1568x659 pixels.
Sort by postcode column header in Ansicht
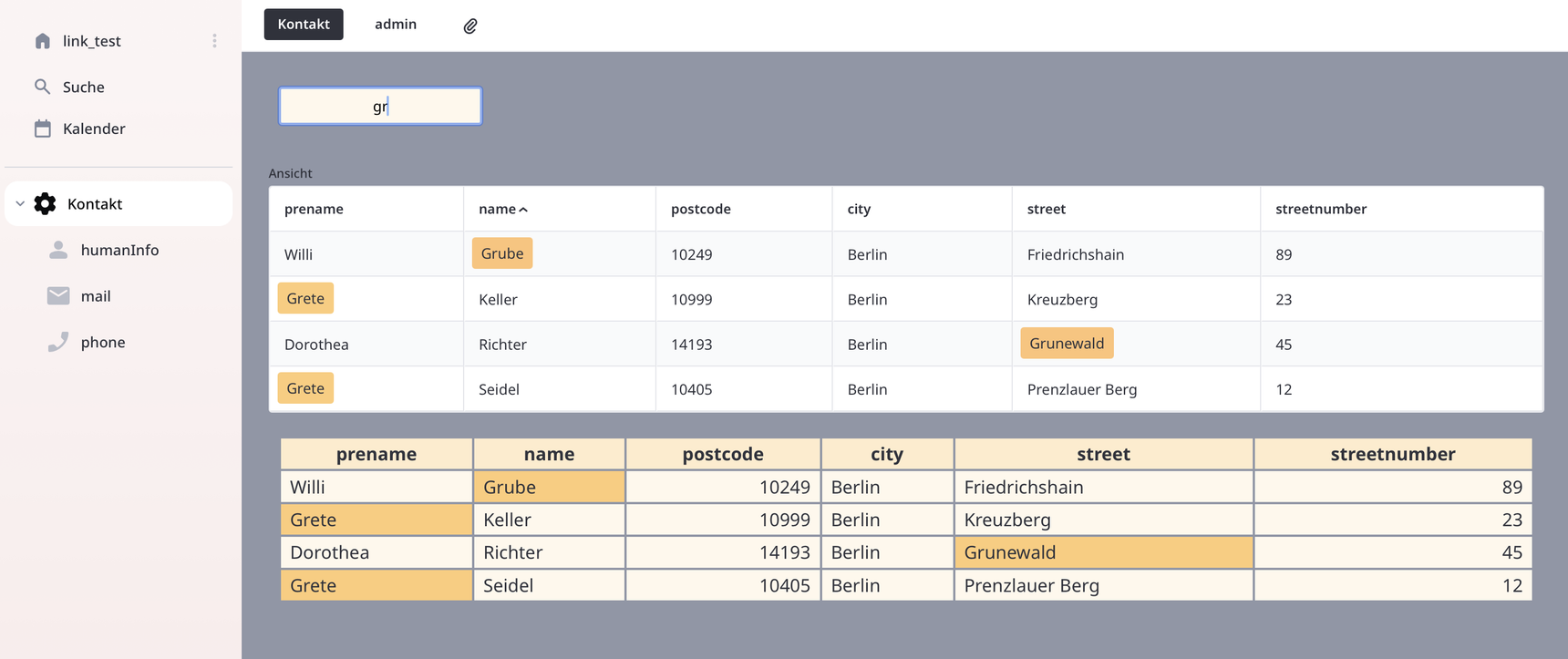(700, 209)
